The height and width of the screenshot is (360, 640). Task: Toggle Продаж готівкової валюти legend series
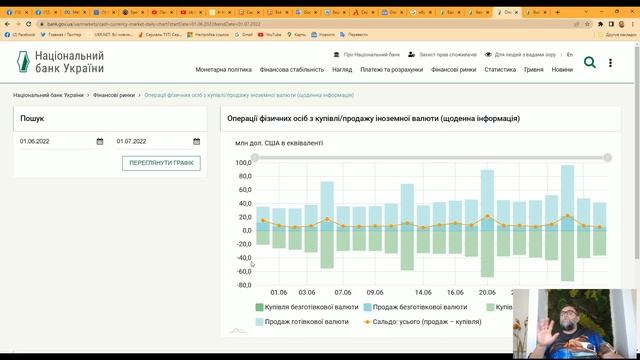[302, 322]
